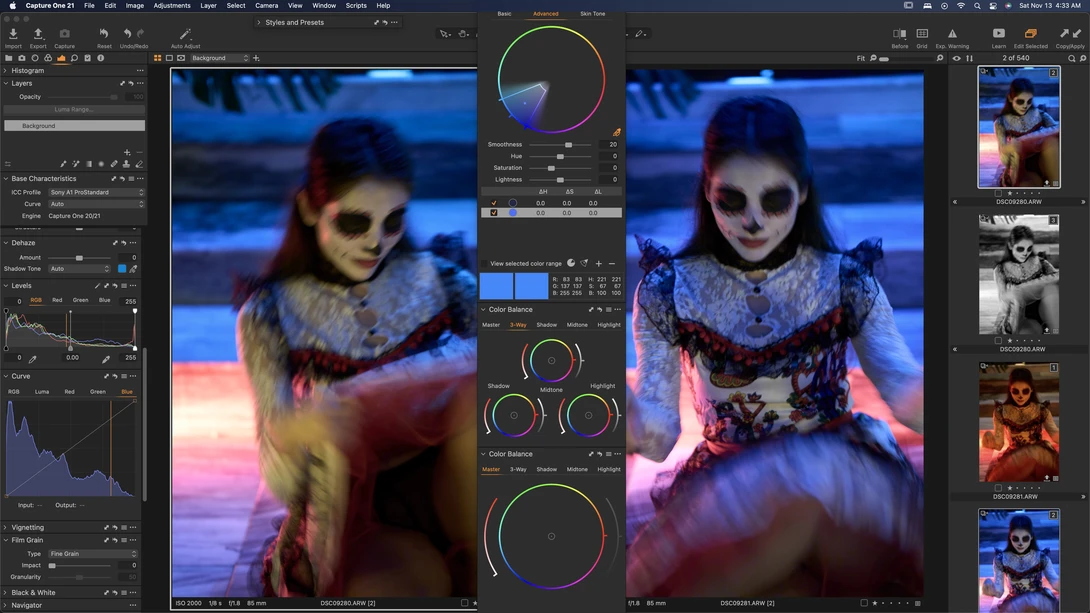Open the ICC Profile dropdown

pos(97,193)
